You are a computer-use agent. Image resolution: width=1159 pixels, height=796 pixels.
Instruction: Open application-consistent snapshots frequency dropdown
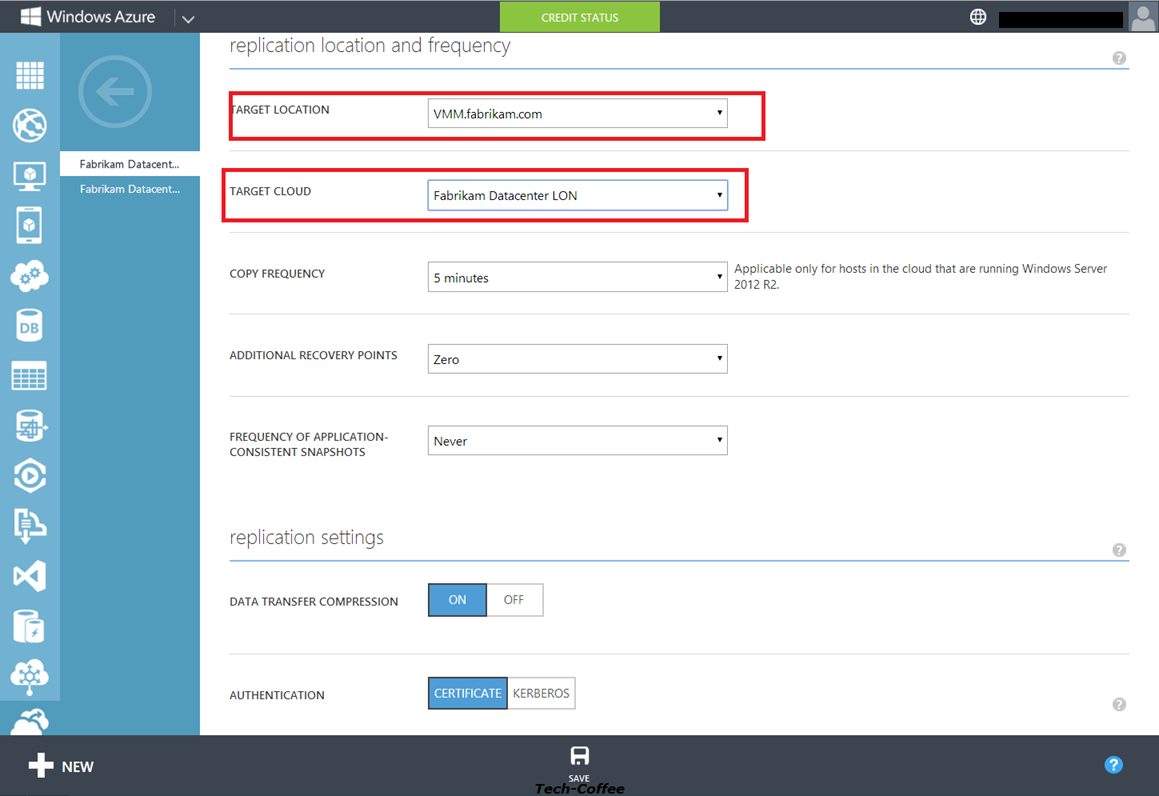click(577, 440)
